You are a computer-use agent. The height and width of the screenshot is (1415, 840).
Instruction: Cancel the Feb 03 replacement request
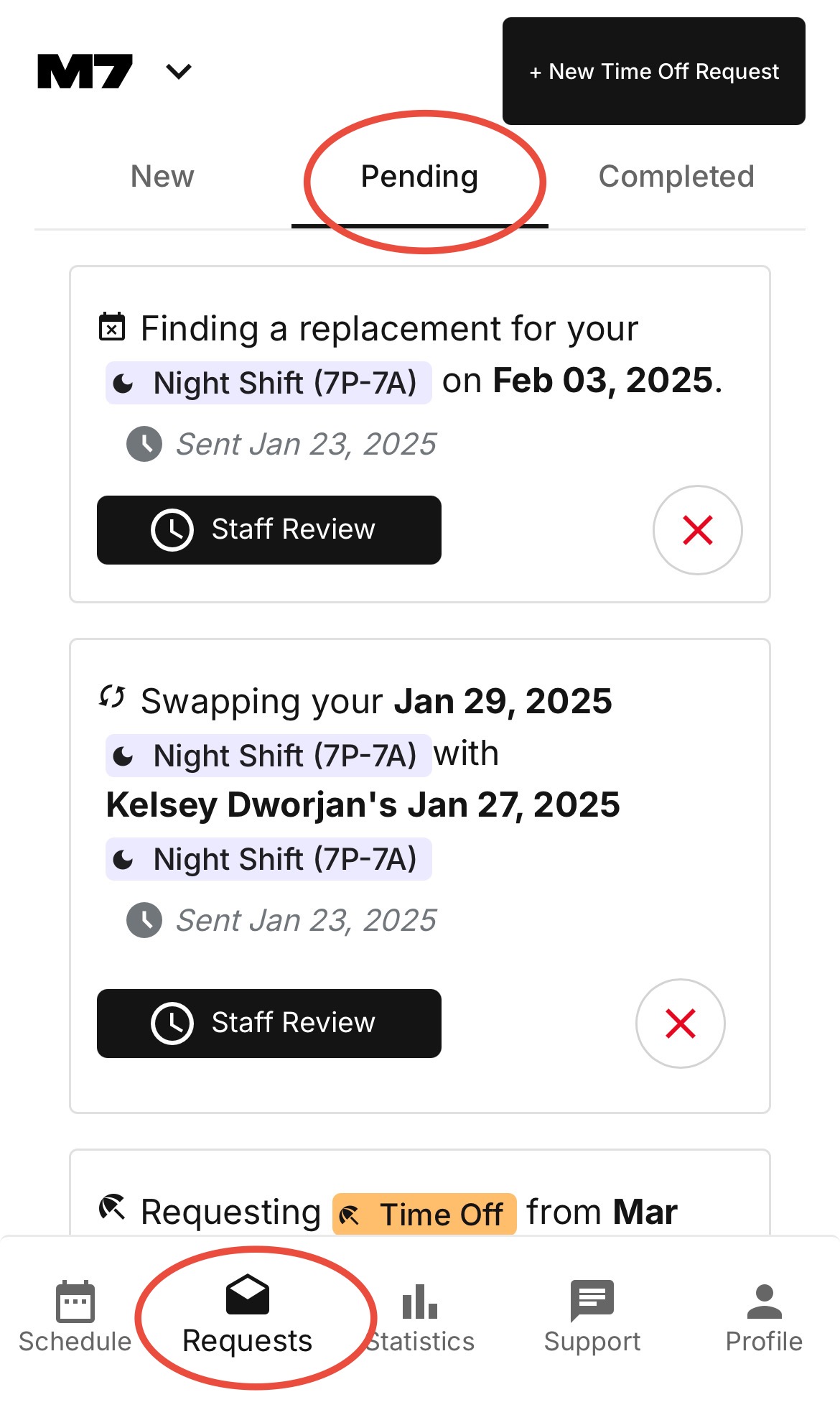[697, 530]
